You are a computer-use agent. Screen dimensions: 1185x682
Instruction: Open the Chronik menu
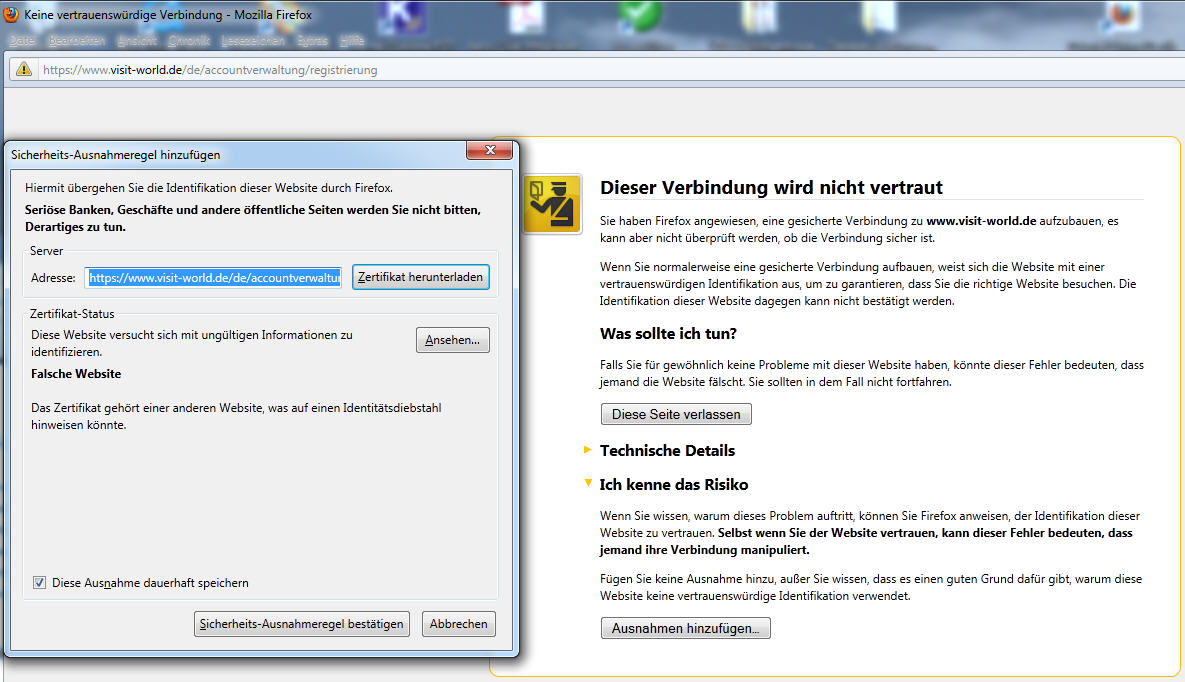[188, 41]
